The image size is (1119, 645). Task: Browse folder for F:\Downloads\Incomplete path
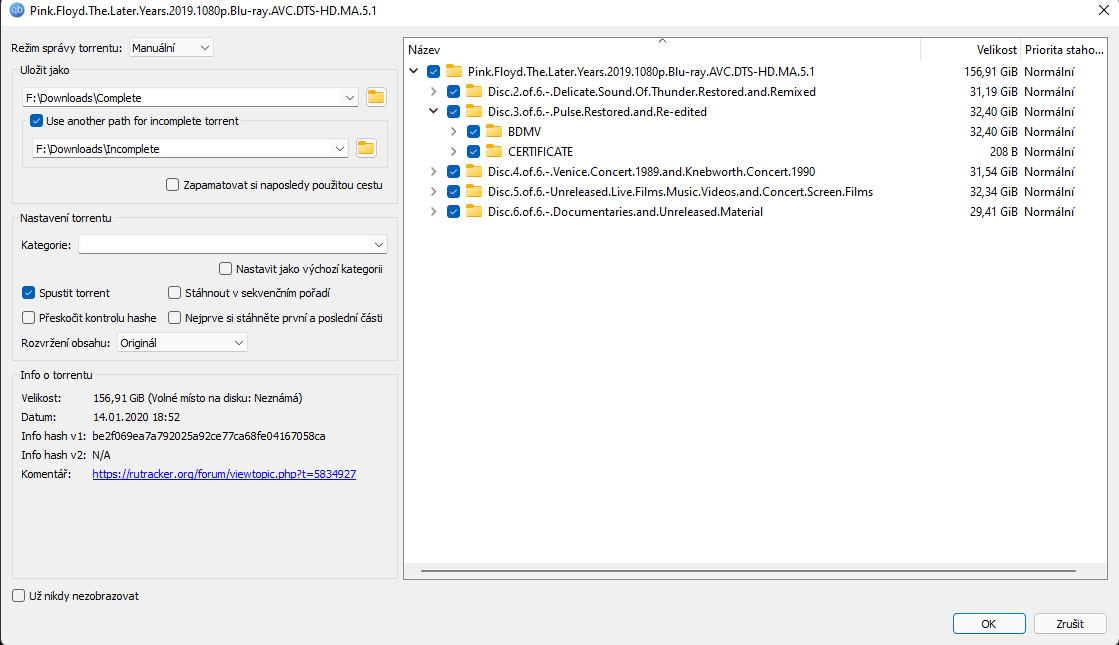[366, 148]
